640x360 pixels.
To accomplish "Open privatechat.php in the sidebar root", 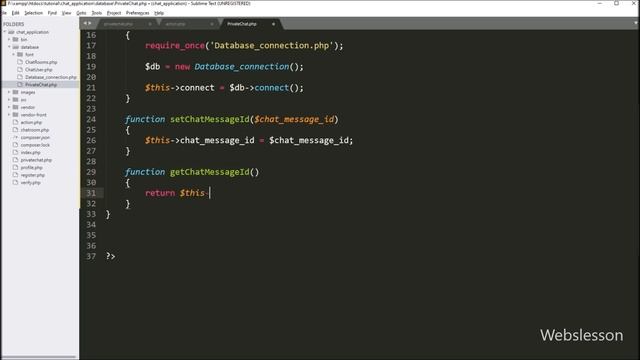I will (36, 160).
